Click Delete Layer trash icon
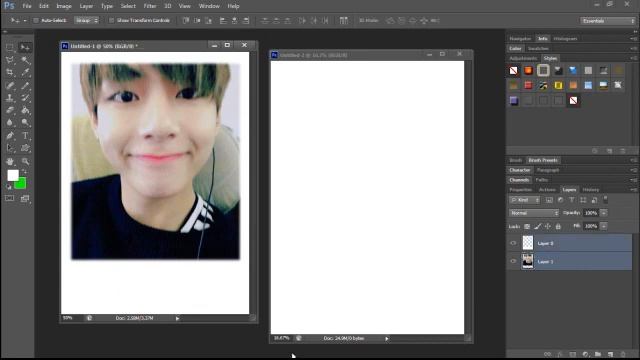Screen dimensions: 640x360 coord(622,354)
